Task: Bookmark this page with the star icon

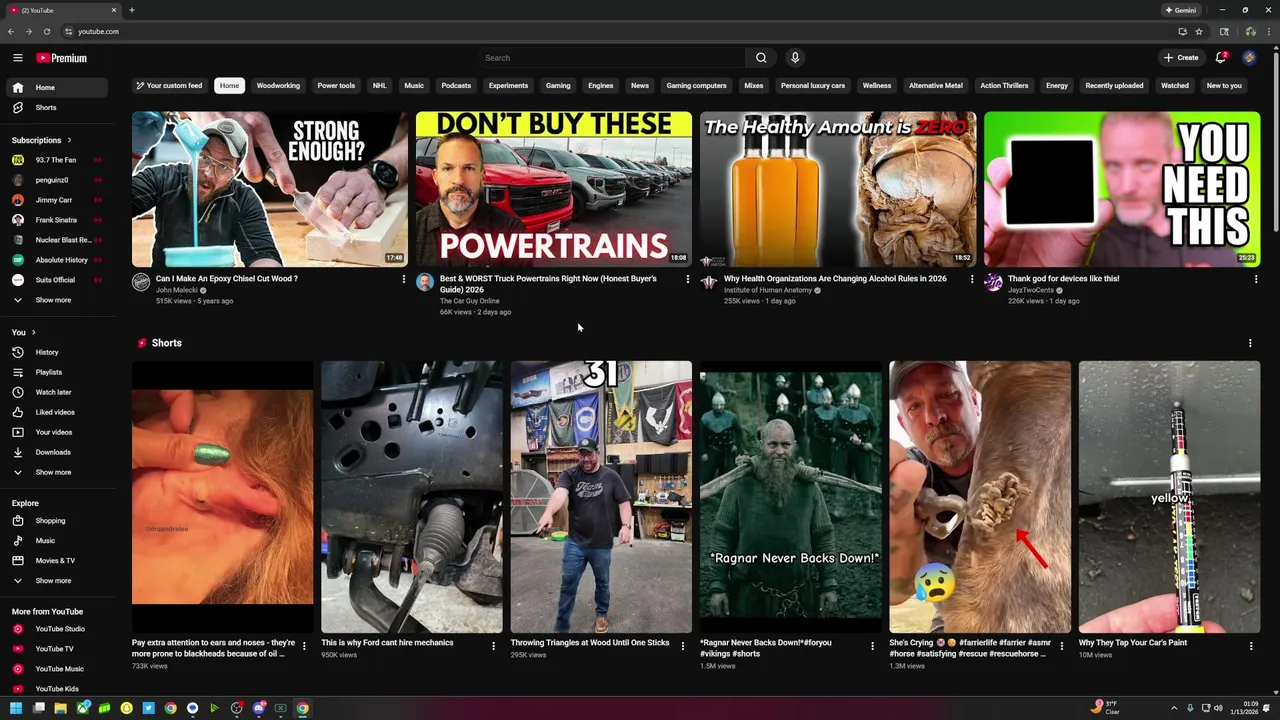Action: pyautogui.click(x=1199, y=31)
